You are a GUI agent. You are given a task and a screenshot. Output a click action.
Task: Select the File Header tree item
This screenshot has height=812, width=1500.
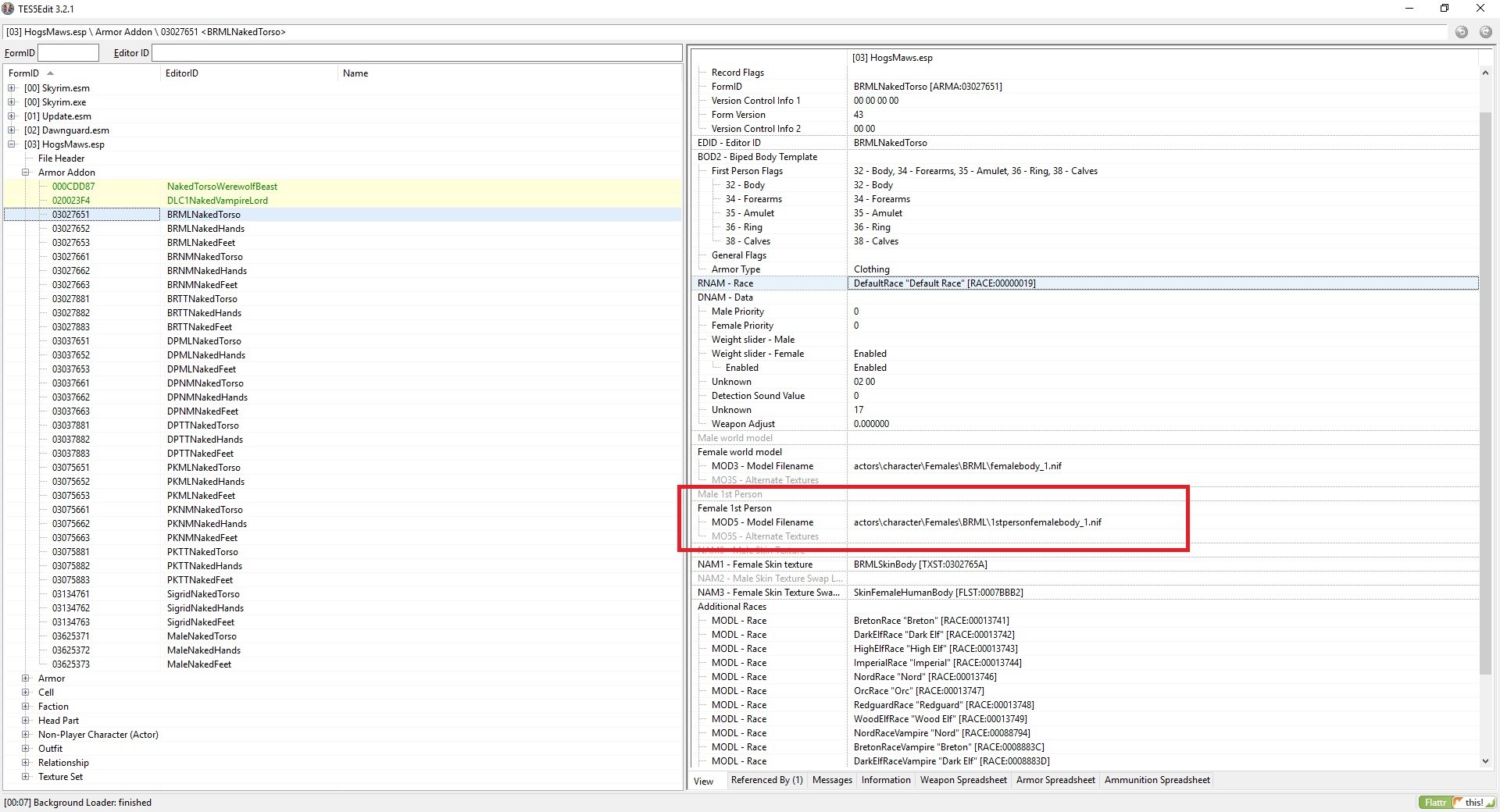[x=61, y=158]
